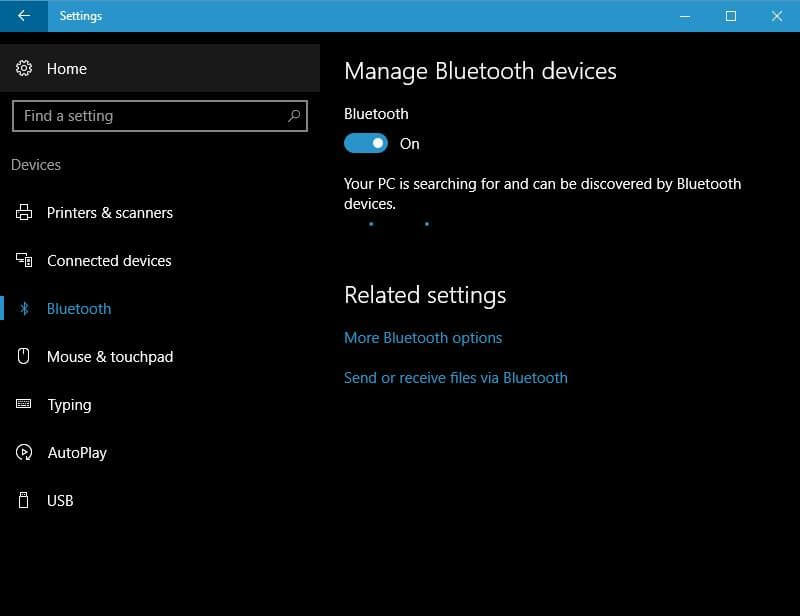This screenshot has height=616, width=800.
Task: Click the Connected devices icon
Action: tap(23, 260)
